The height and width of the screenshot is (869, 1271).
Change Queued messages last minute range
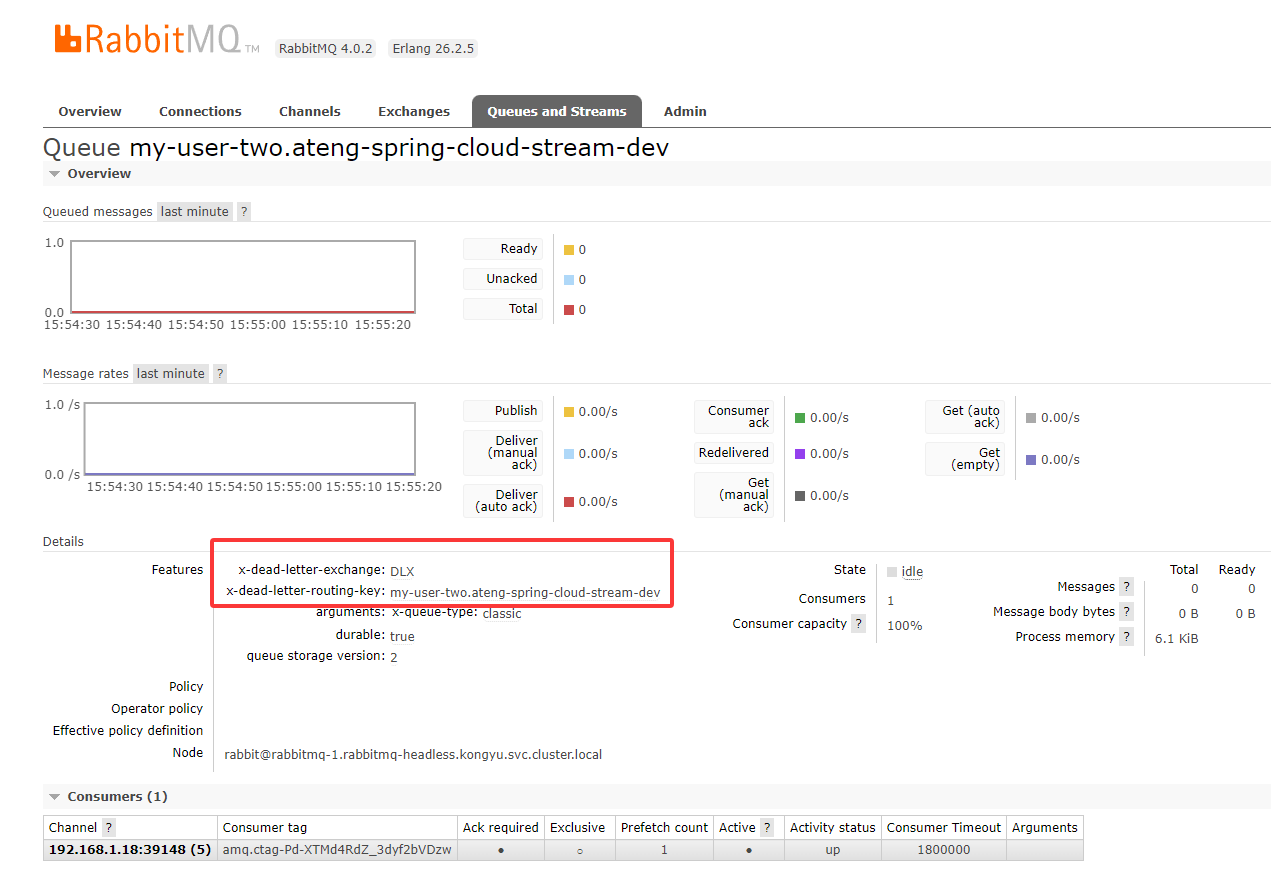tap(194, 212)
